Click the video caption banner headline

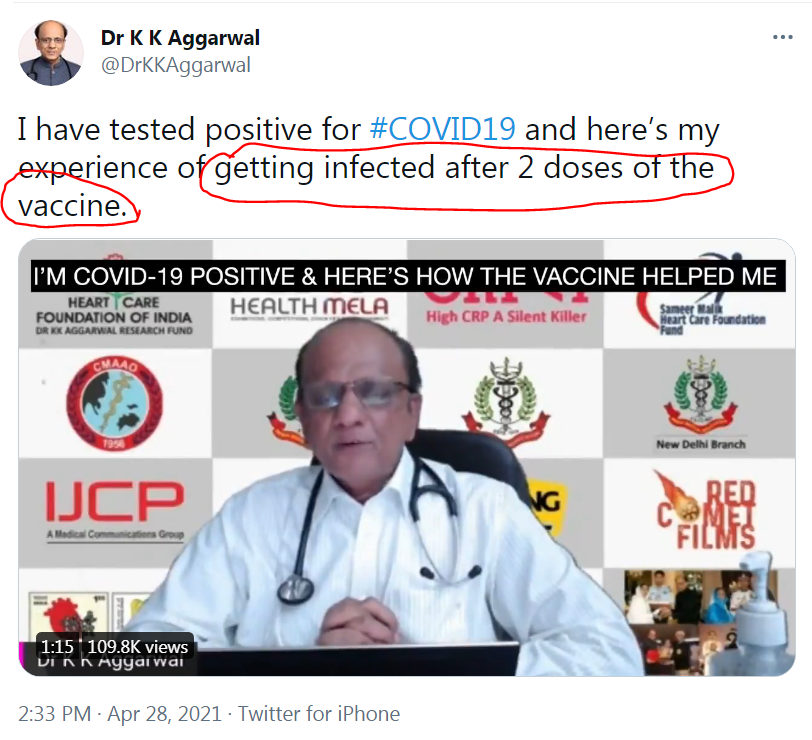click(408, 276)
